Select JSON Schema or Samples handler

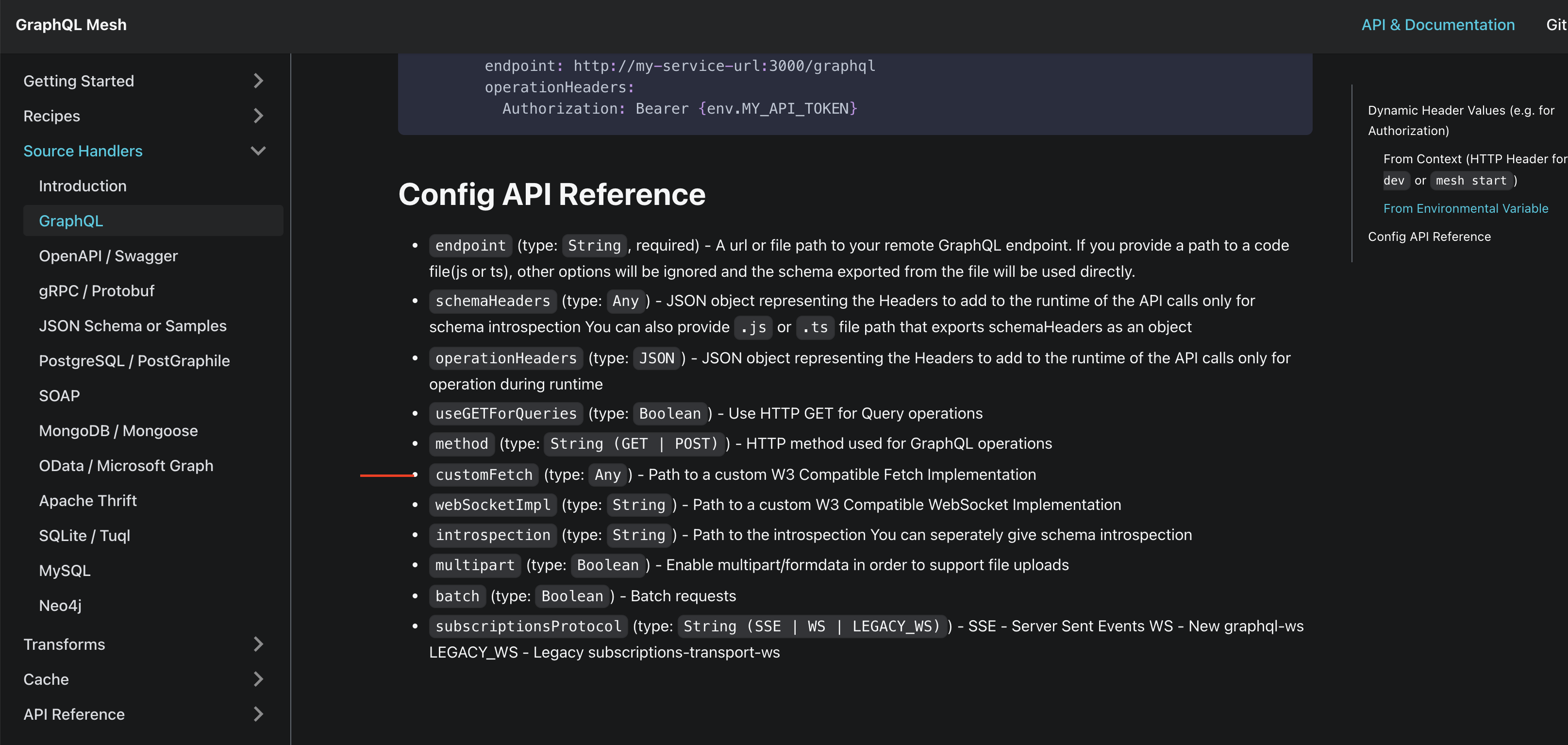point(133,325)
